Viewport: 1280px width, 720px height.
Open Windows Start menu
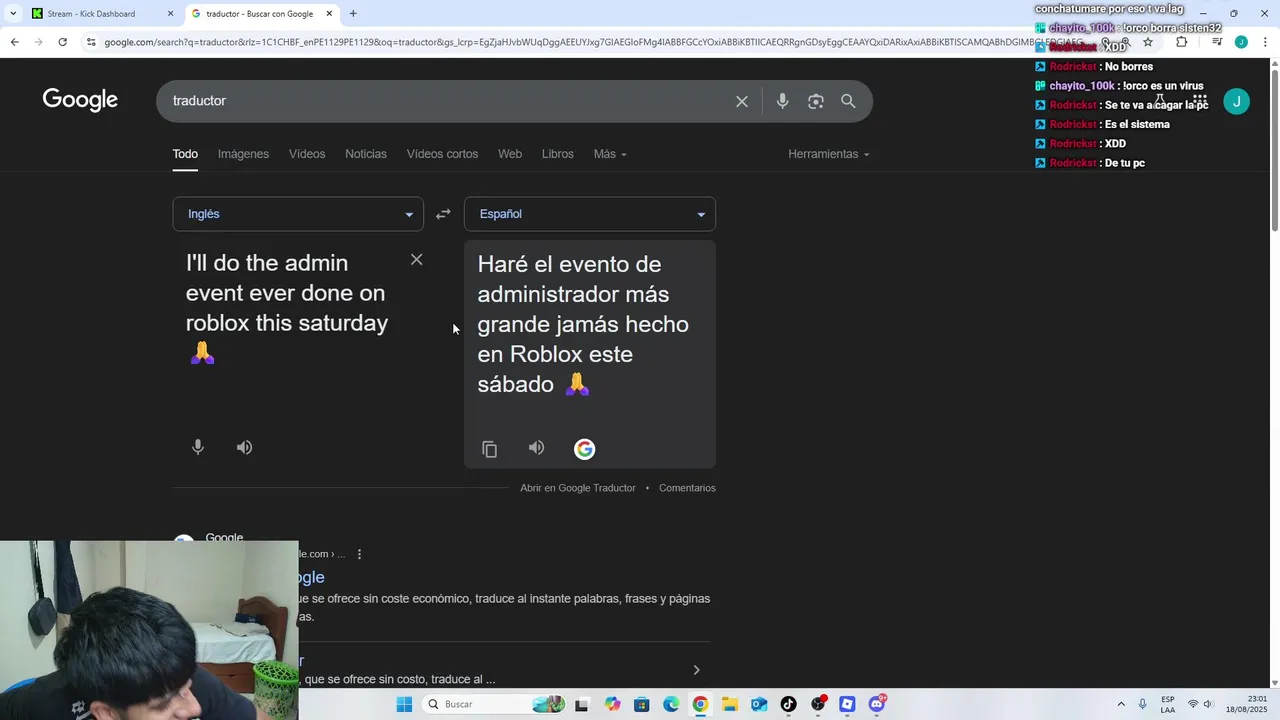tap(404, 704)
